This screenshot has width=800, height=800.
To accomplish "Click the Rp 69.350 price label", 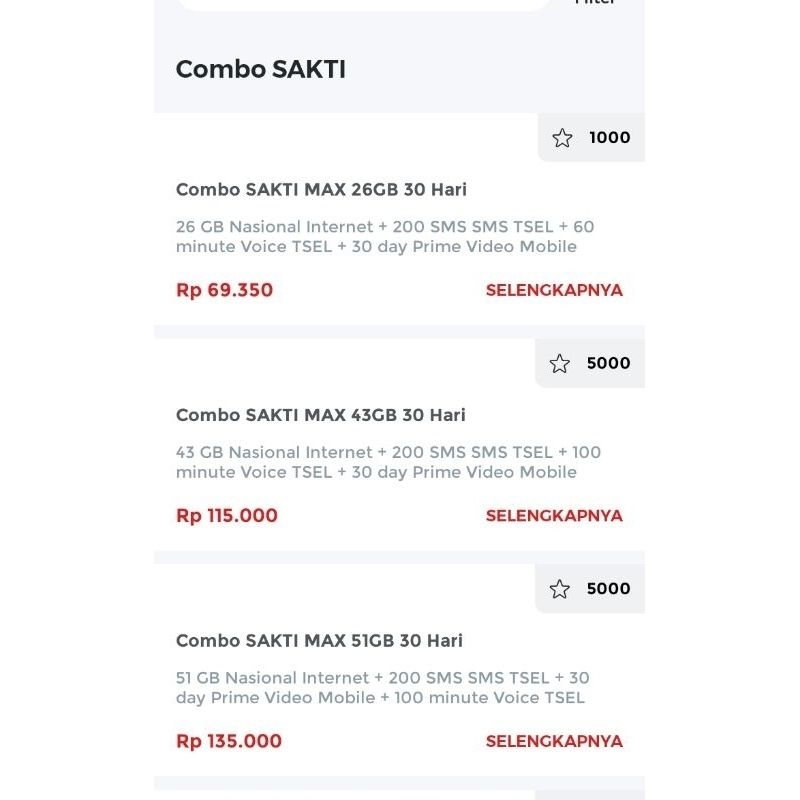I will tap(224, 290).
